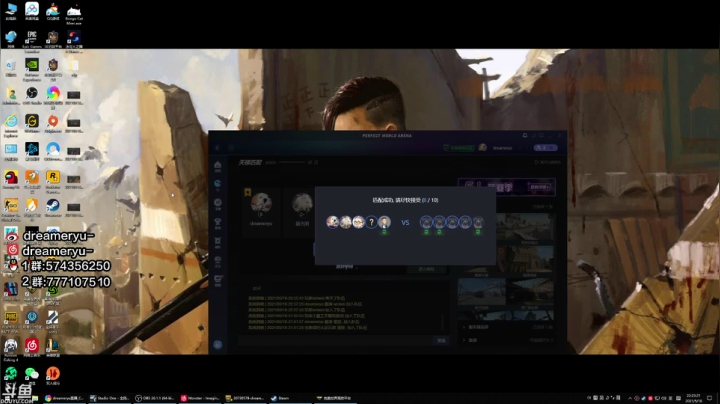Image resolution: width=720 pixels, height=404 pixels.
Task: Open user avatar next to dreameryu name
Action: pyautogui.click(x=483, y=148)
